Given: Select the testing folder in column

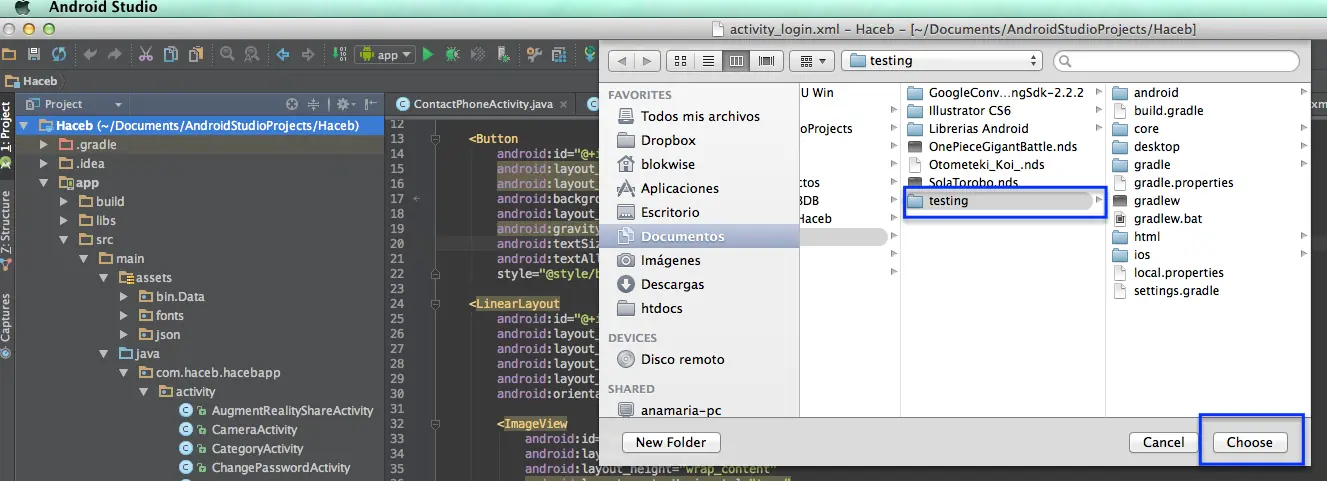Looking at the screenshot, I should click(1002, 201).
